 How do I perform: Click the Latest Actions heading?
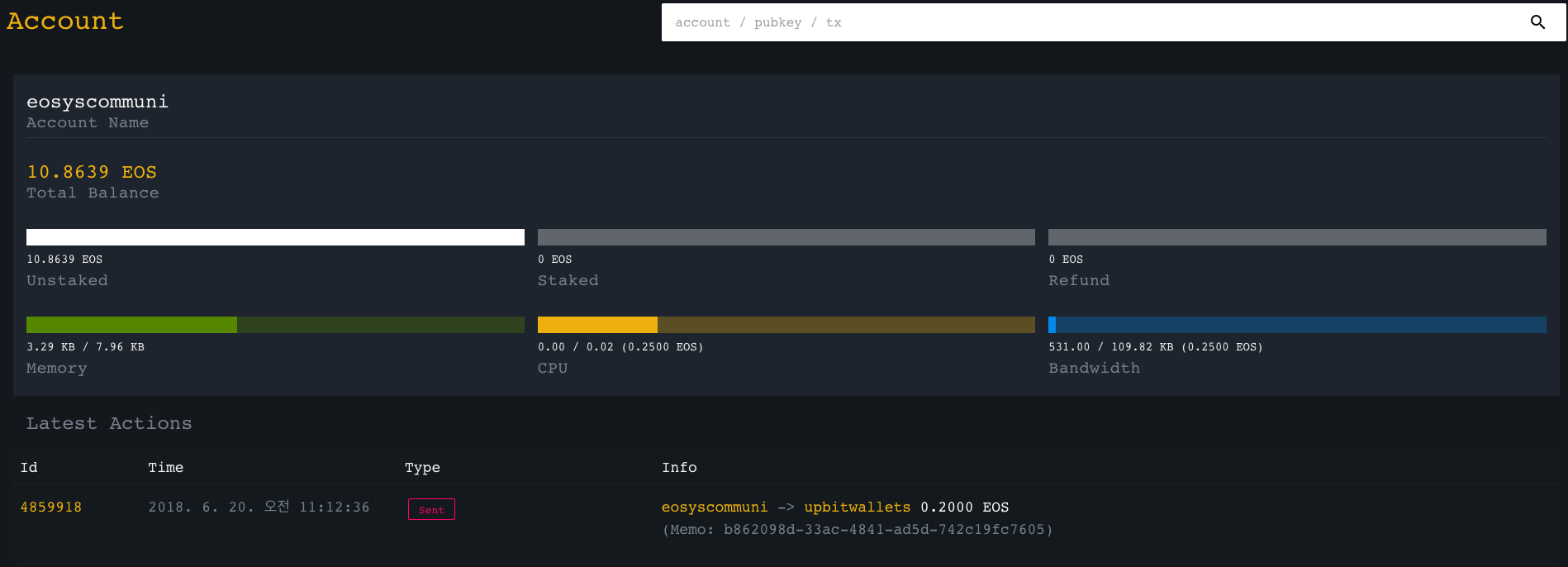(109, 423)
